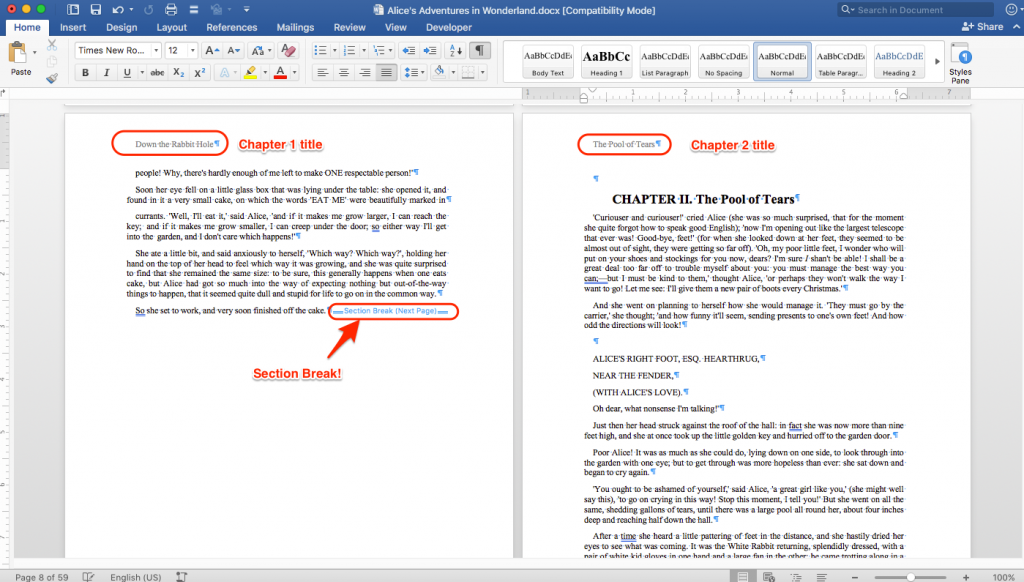Cut selection with the scissors icon
1024x582 pixels.
click(x=52, y=45)
